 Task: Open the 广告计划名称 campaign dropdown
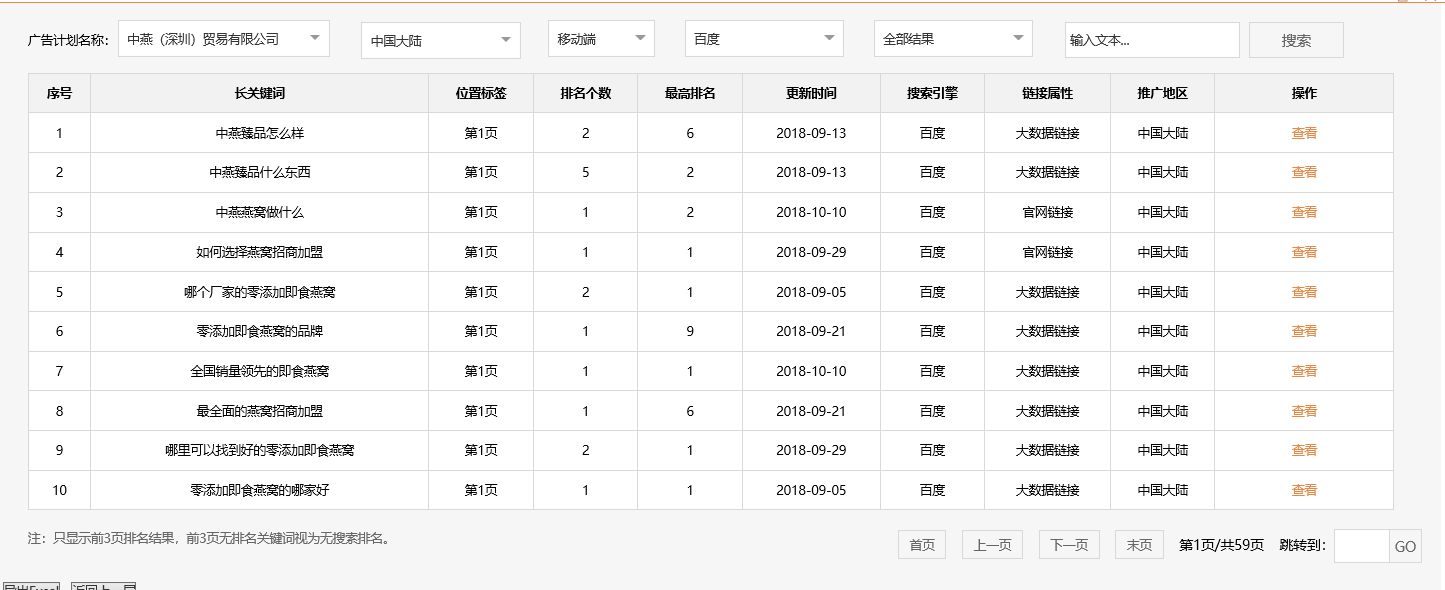(222, 38)
